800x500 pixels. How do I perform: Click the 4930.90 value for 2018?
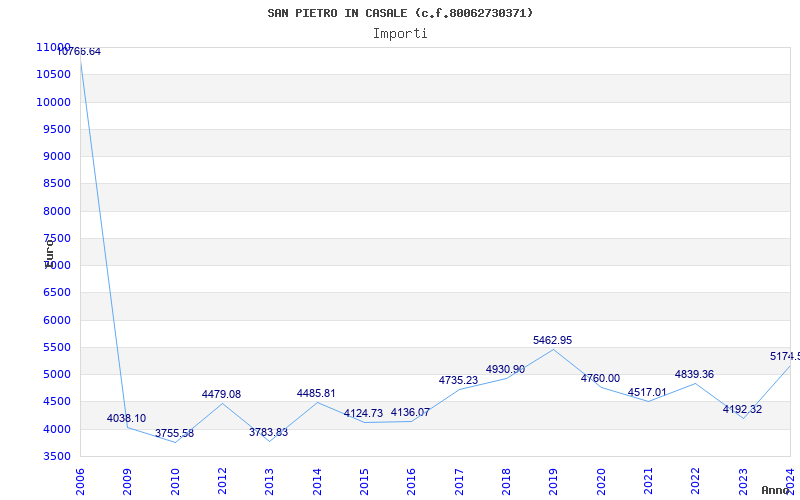tap(505, 370)
